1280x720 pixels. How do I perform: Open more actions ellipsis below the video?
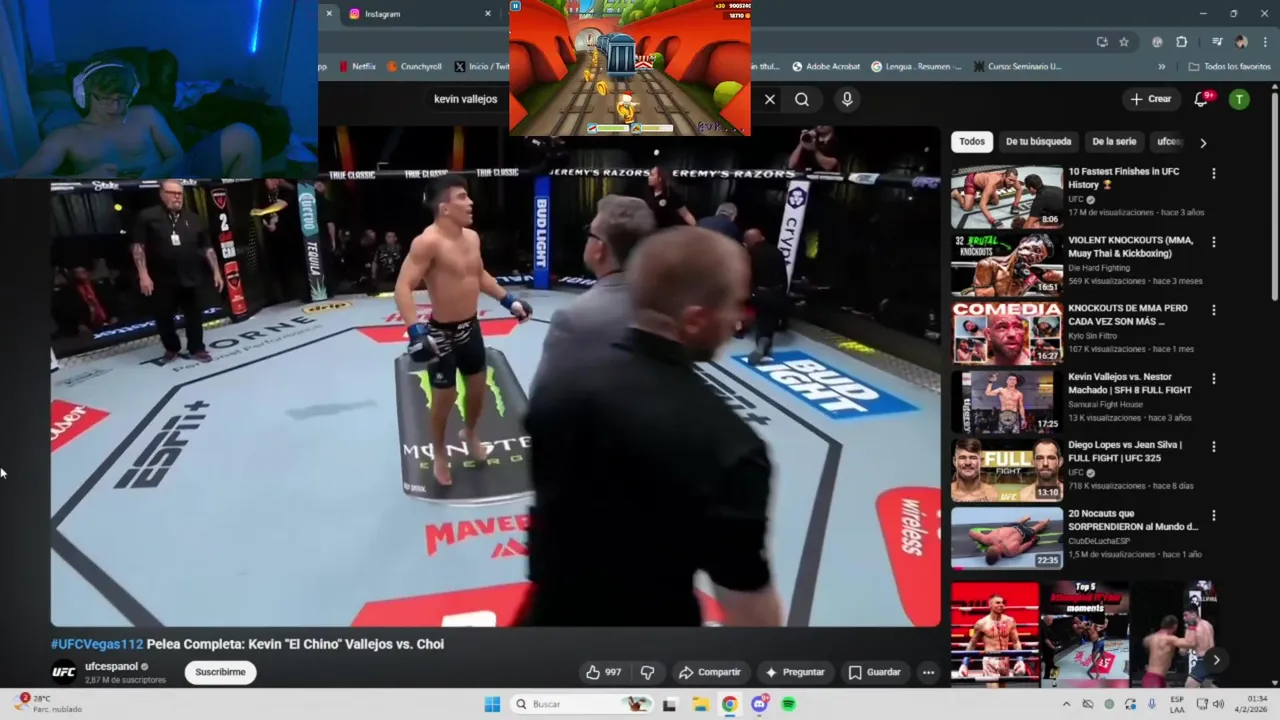tap(928, 672)
